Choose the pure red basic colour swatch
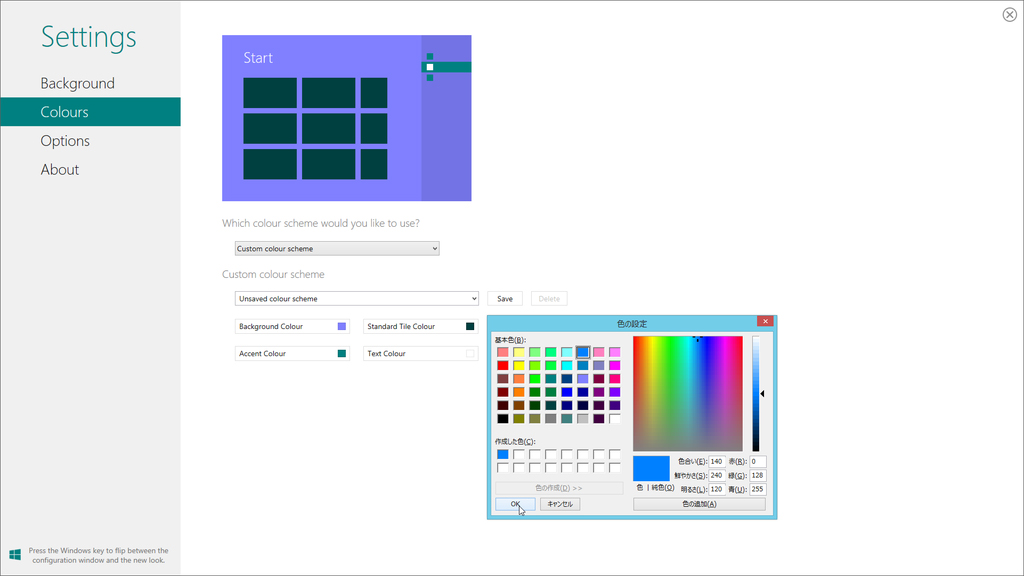Image resolution: width=1024 pixels, height=576 pixels. pos(502,365)
